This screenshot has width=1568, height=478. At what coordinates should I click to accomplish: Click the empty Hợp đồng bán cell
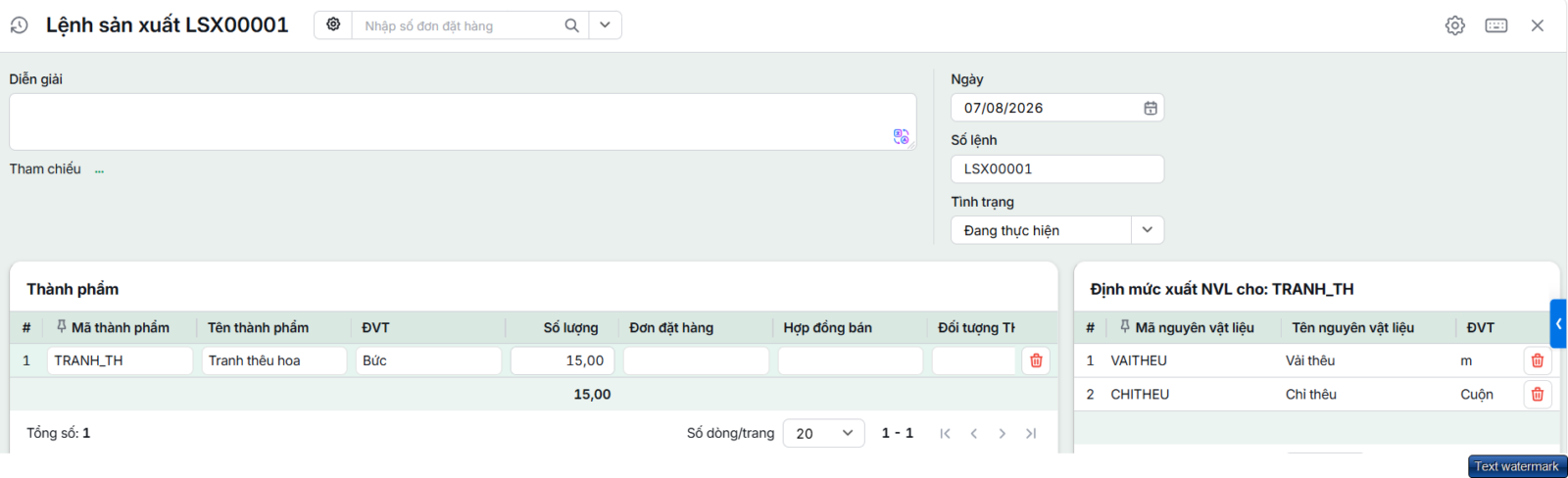pyautogui.click(x=851, y=360)
